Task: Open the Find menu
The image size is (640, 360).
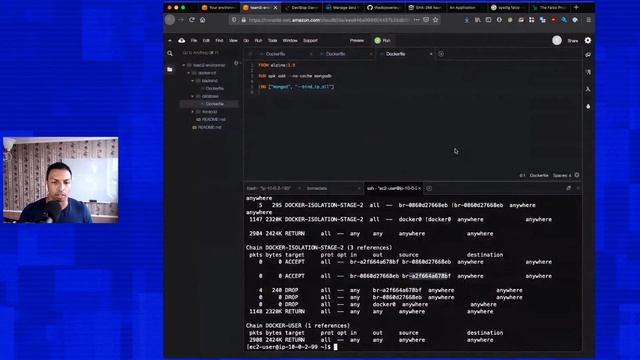Action: point(219,40)
